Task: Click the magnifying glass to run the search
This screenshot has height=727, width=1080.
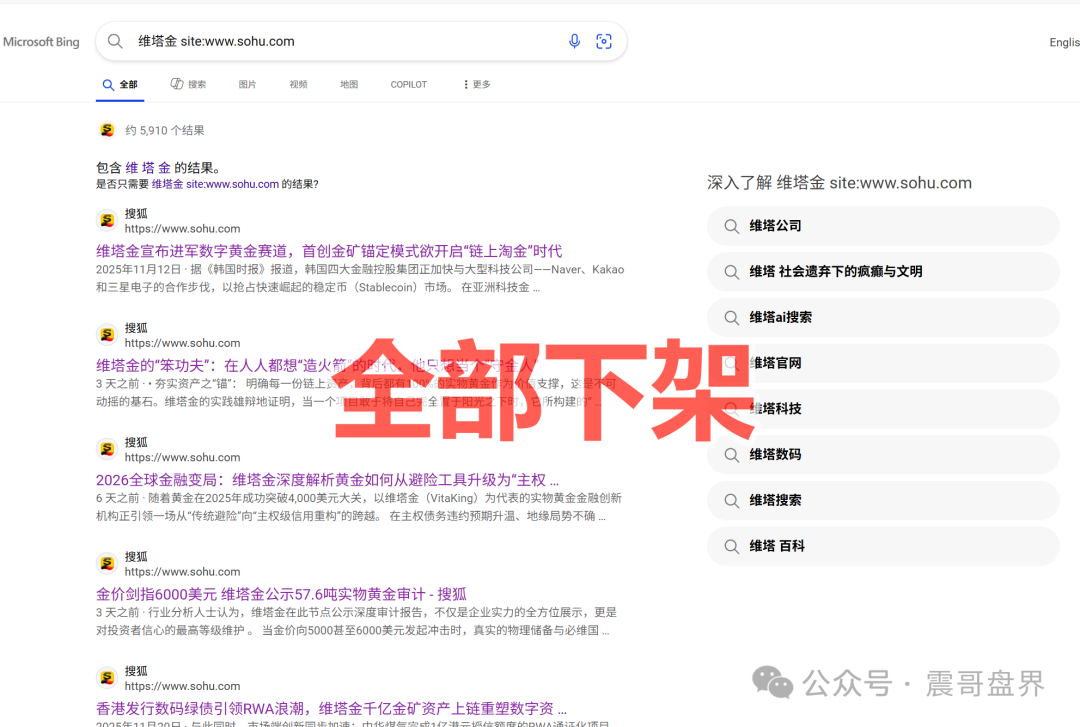Action: 115,41
